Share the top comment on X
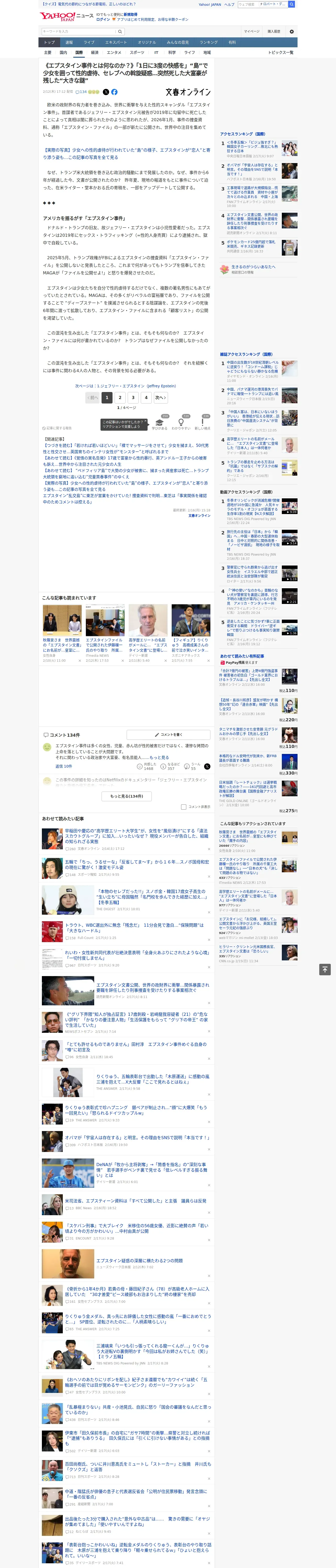 207,766
